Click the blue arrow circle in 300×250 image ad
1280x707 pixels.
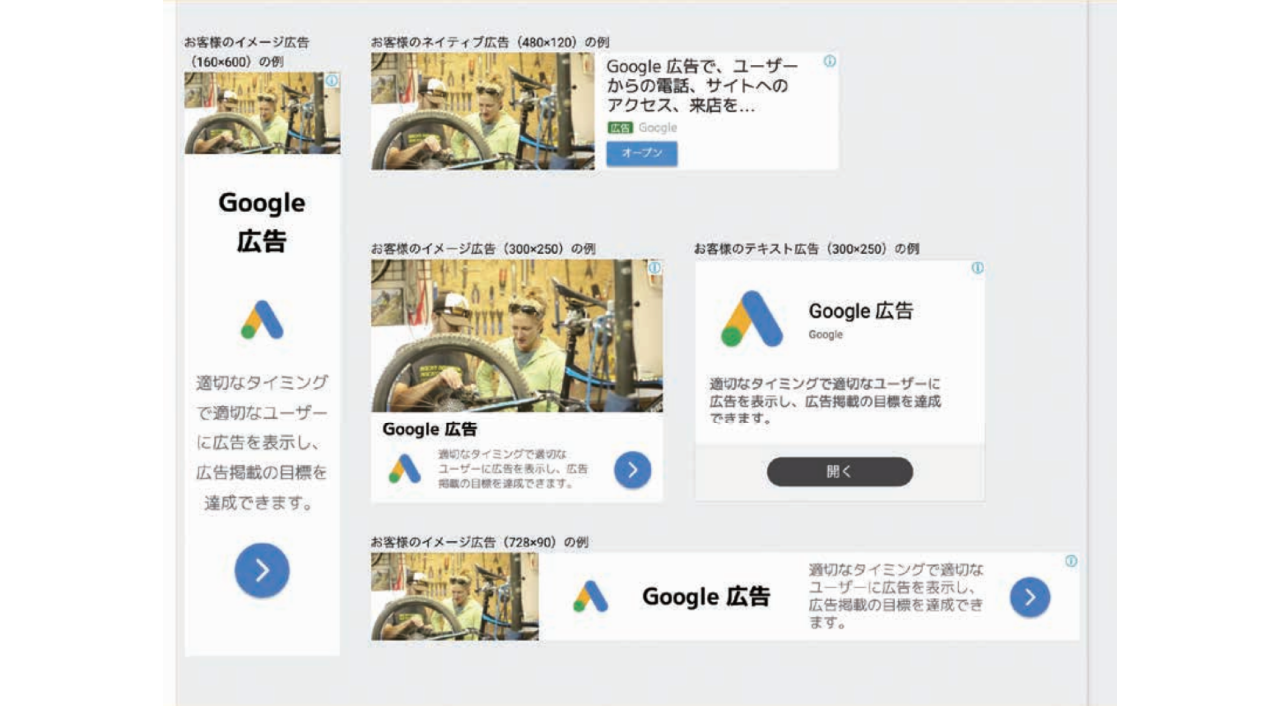633,470
